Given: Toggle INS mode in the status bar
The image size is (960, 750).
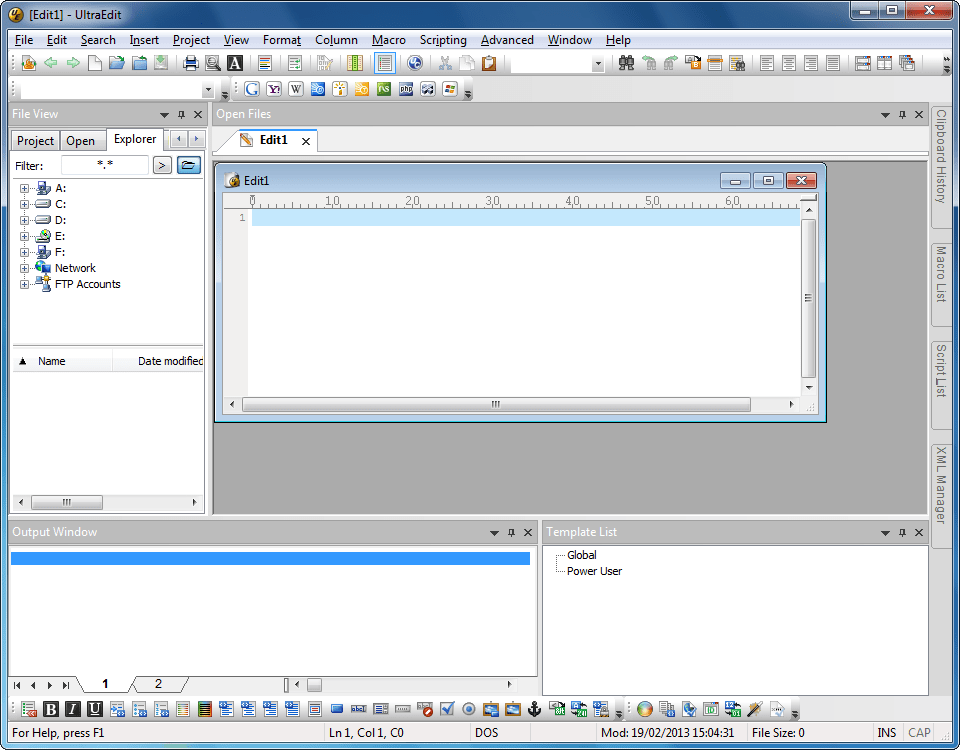Looking at the screenshot, I should point(886,732).
